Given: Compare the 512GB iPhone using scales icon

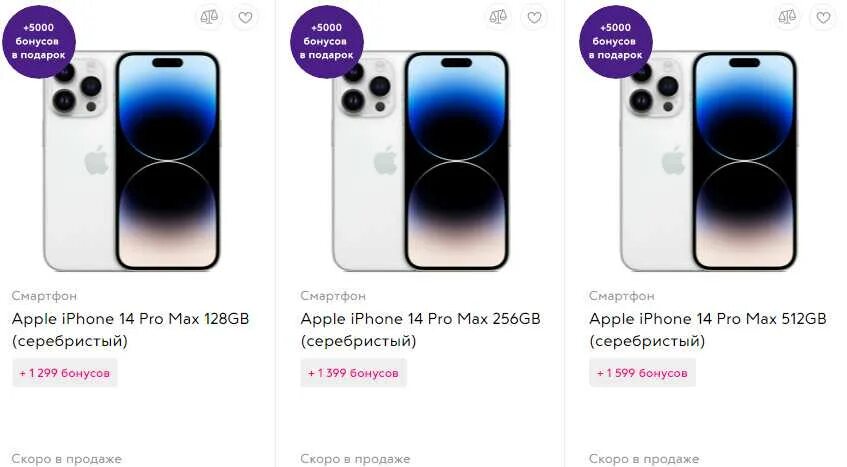Looking at the screenshot, I should tap(787, 17).
